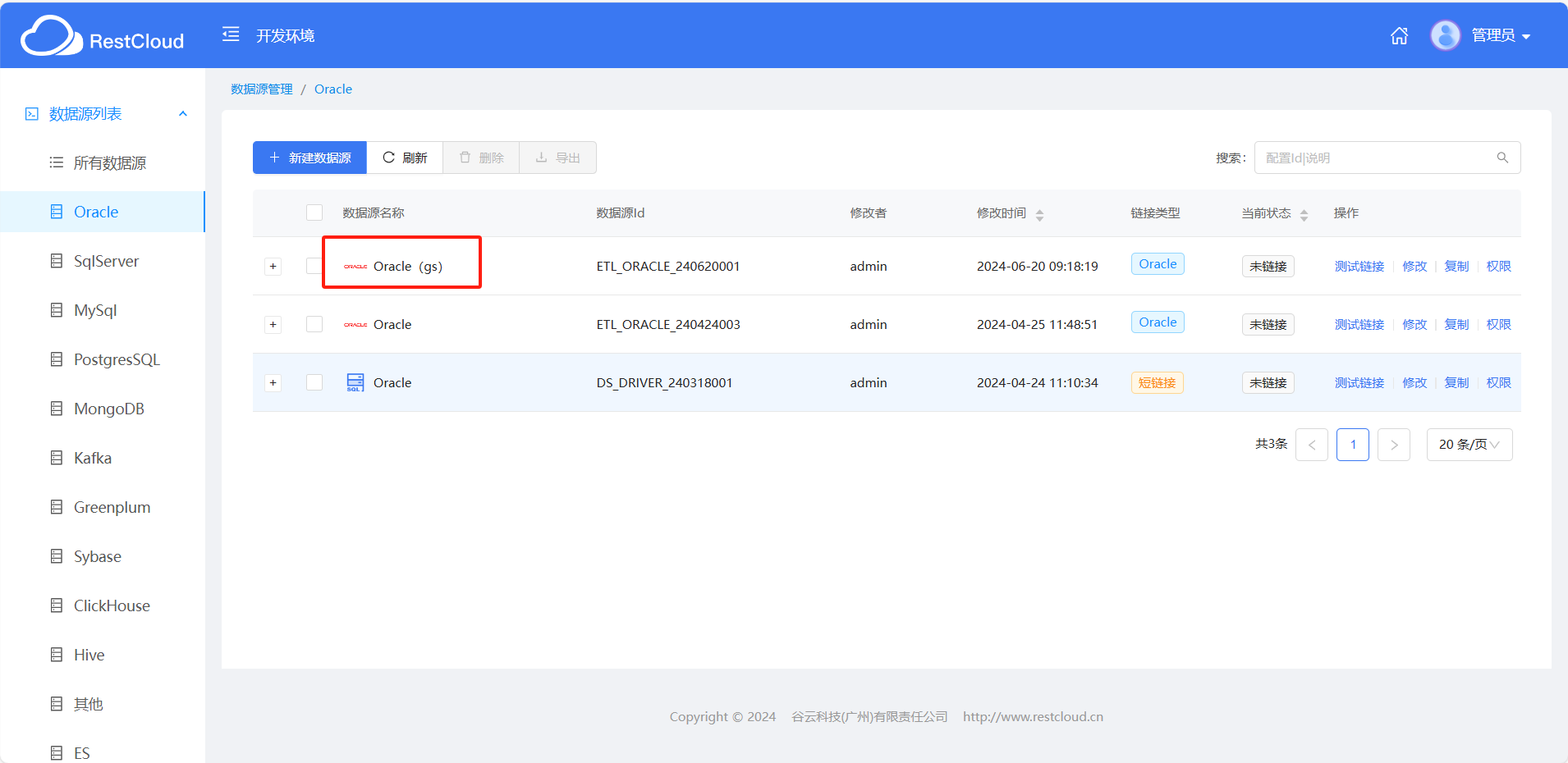Click the 导出 export button
Screen dimensions: 1568x763
pyautogui.click(x=558, y=158)
